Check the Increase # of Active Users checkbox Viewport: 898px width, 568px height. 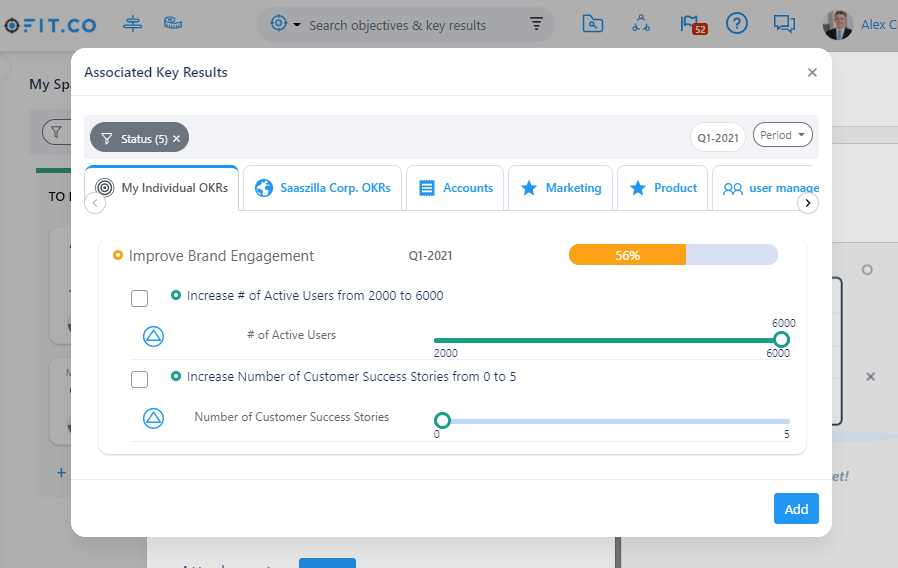[x=140, y=298]
